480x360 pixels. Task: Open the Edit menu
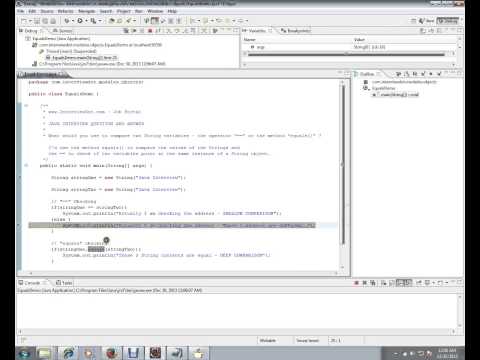click(32, 11)
